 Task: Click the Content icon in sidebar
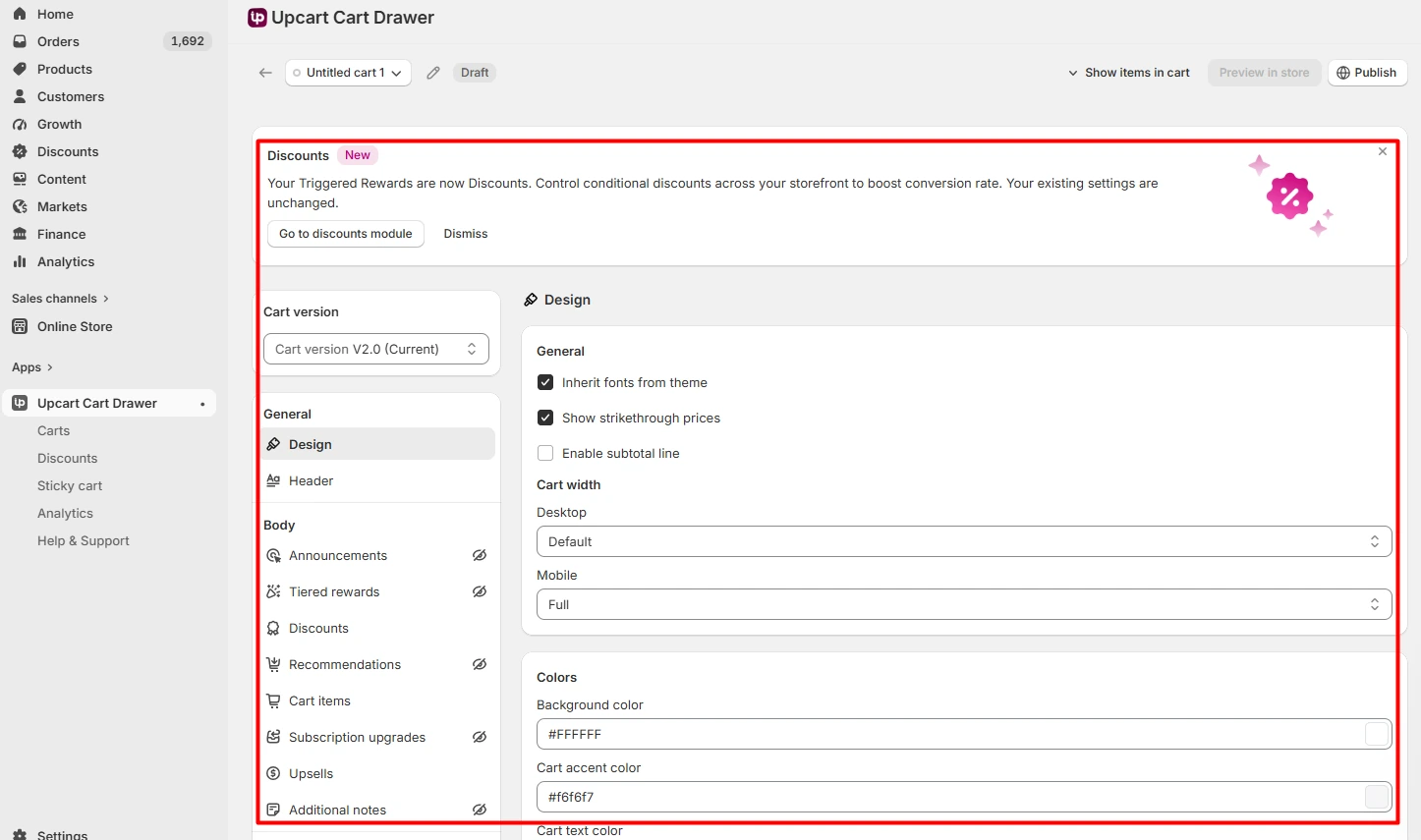[20, 179]
